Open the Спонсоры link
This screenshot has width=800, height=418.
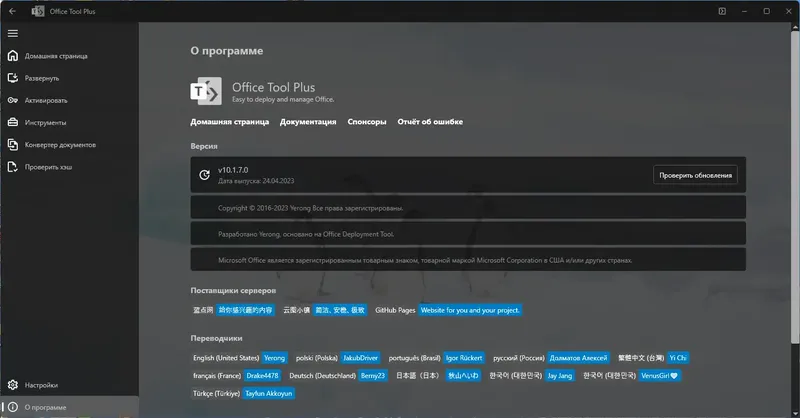point(367,121)
